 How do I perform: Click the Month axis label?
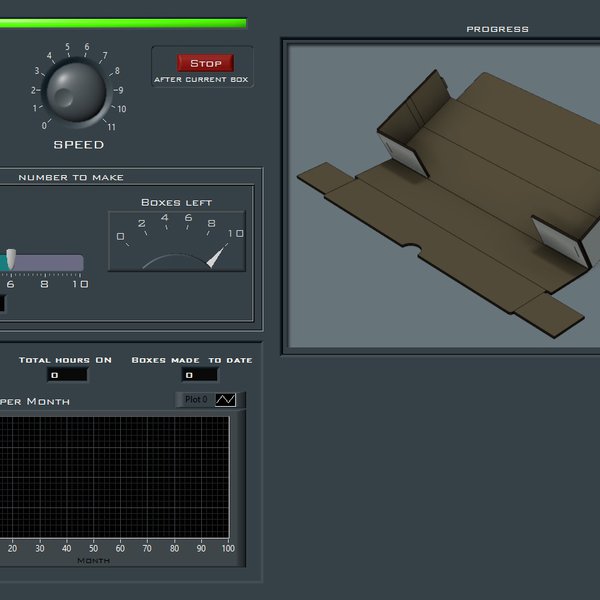tap(93, 561)
